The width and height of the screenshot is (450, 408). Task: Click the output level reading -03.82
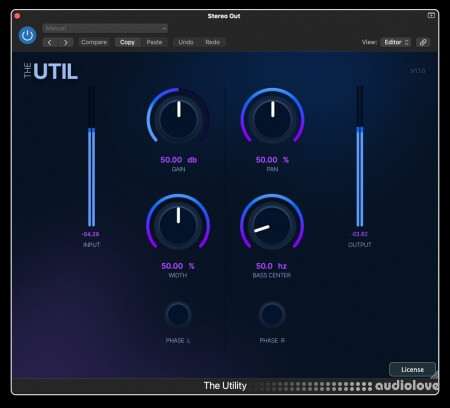point(359,234)
